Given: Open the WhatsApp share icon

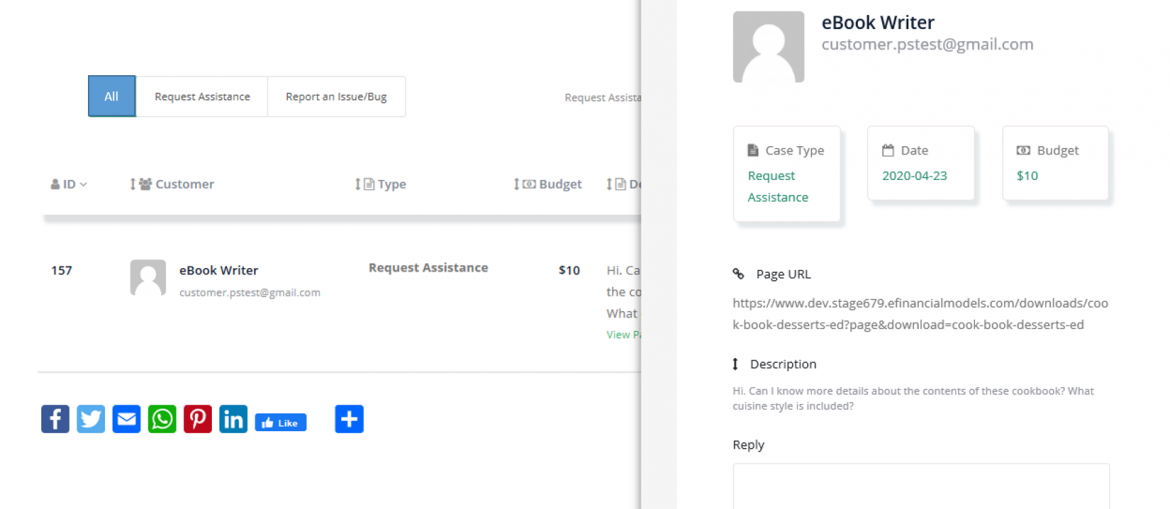Looking at the screenshot, I should point(162,419).
